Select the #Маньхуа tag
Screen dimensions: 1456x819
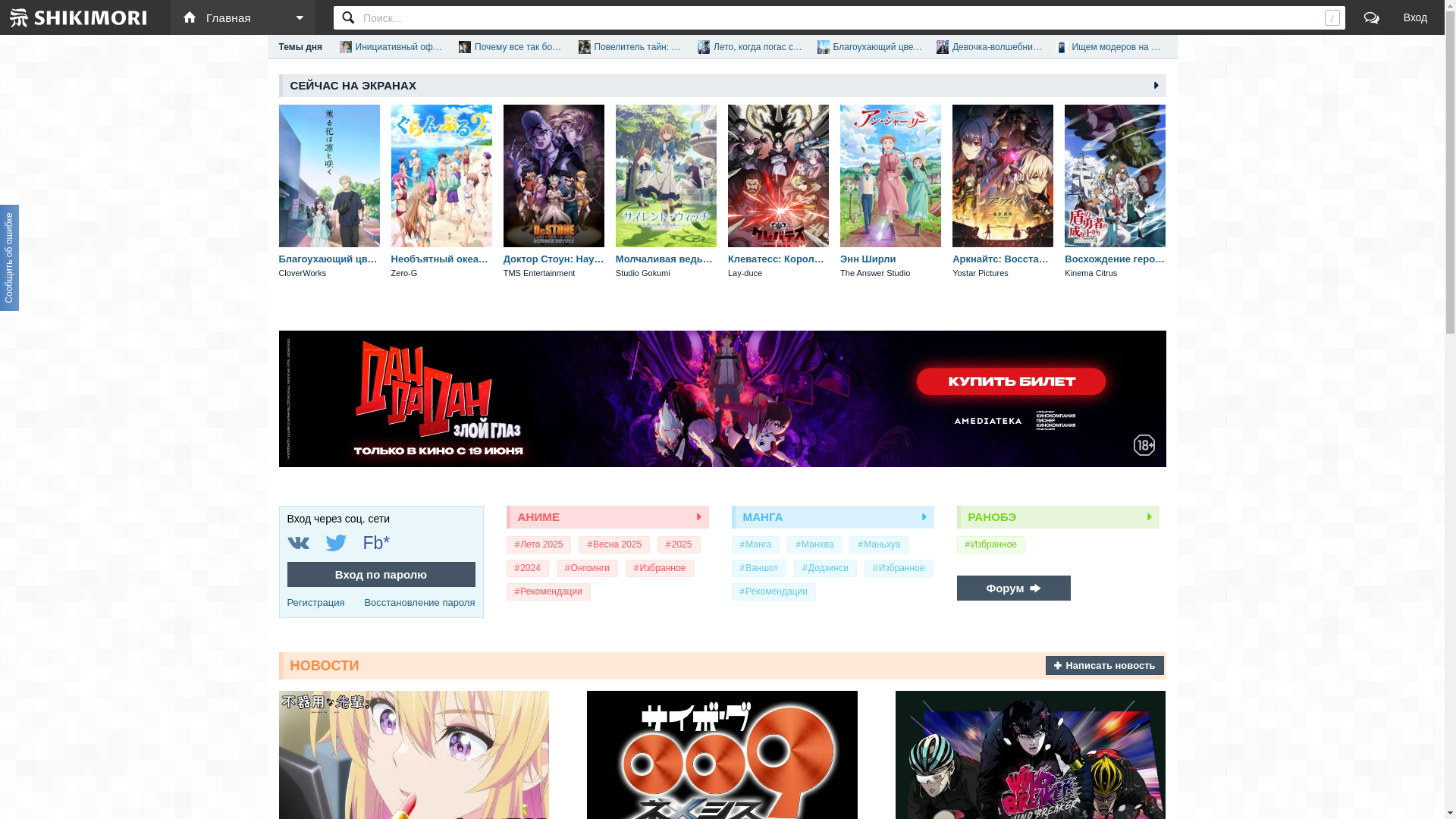coord(879,544)
